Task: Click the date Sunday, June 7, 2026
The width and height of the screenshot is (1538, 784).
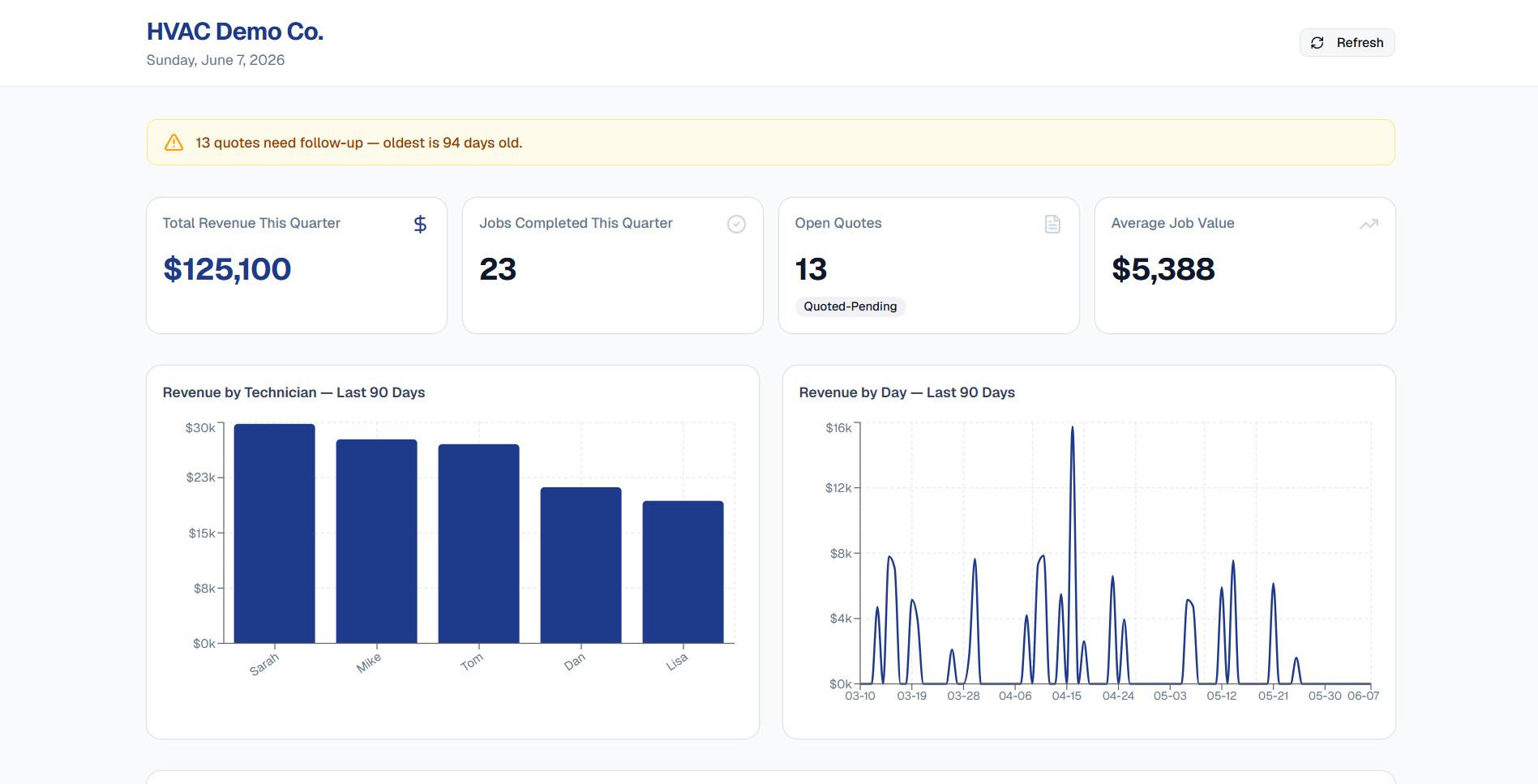Action: point(216,60)
